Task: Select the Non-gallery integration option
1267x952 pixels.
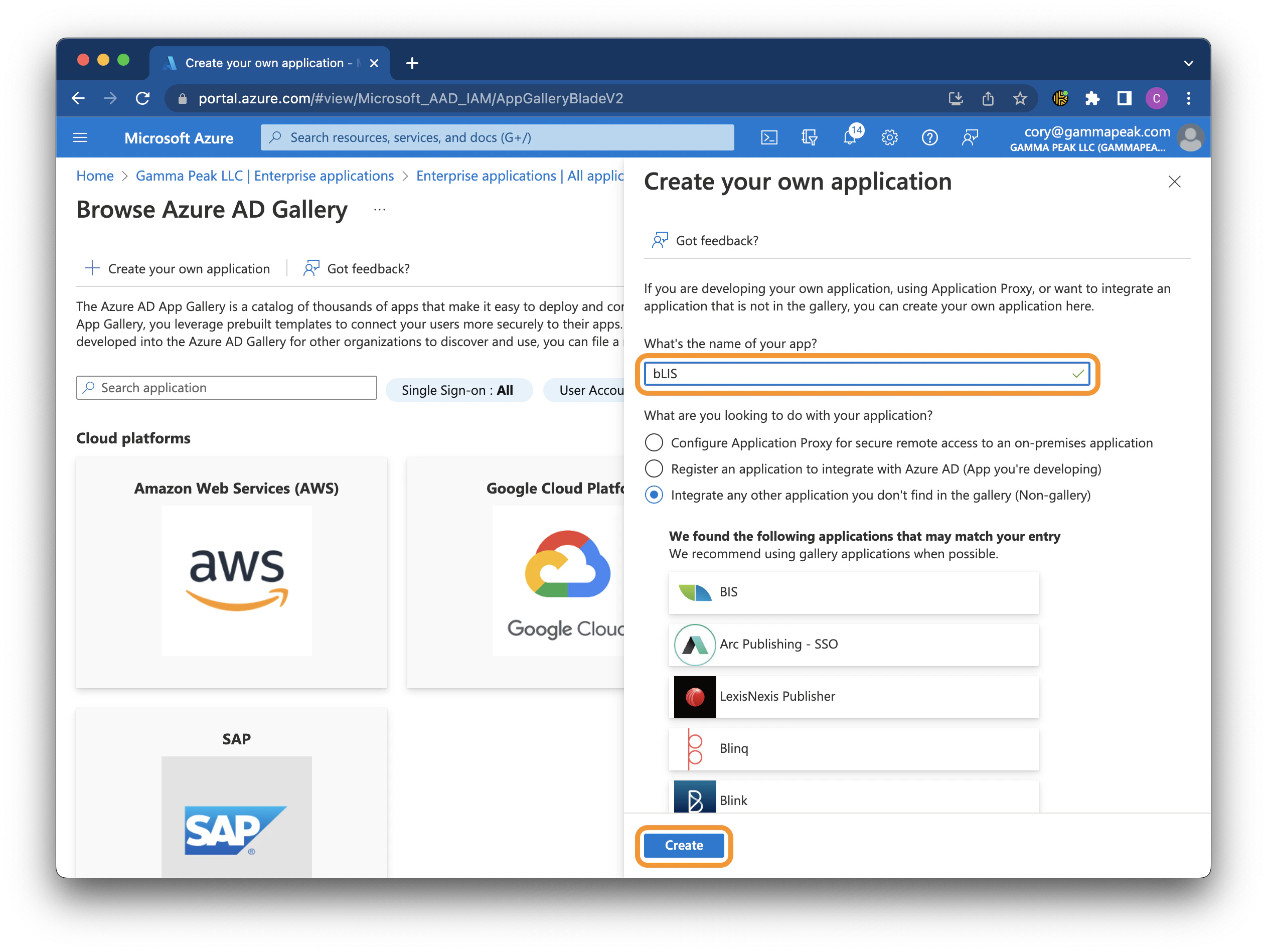Action: pyautogui.click(x=654, y=495)
